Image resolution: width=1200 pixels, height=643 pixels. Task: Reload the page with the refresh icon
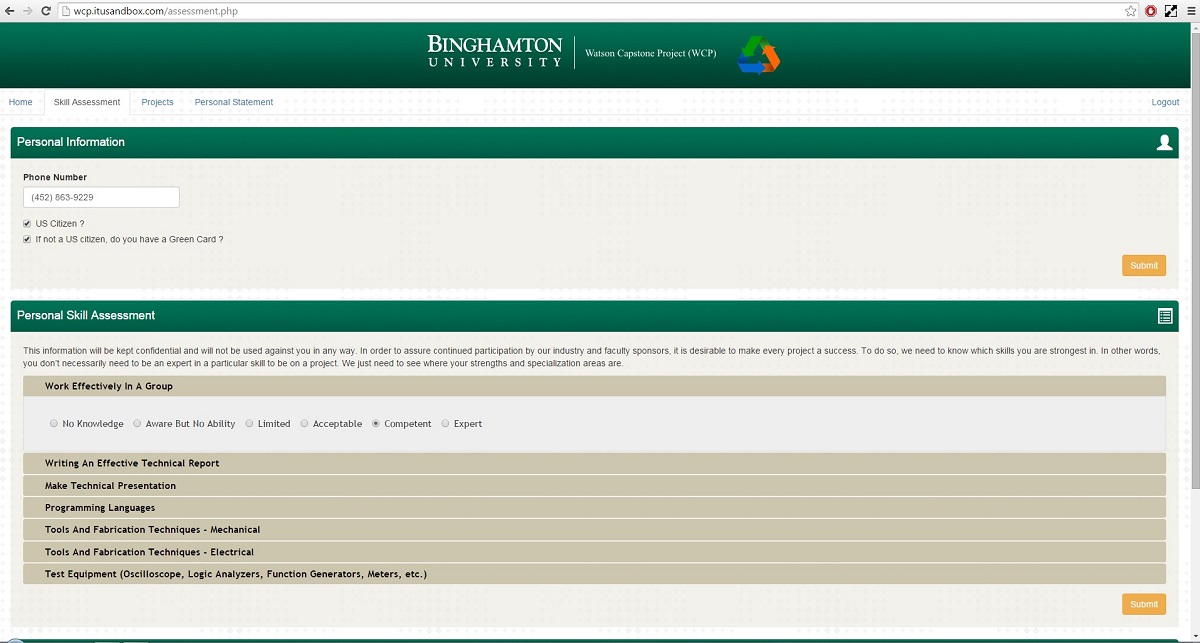tap(46, 11)
